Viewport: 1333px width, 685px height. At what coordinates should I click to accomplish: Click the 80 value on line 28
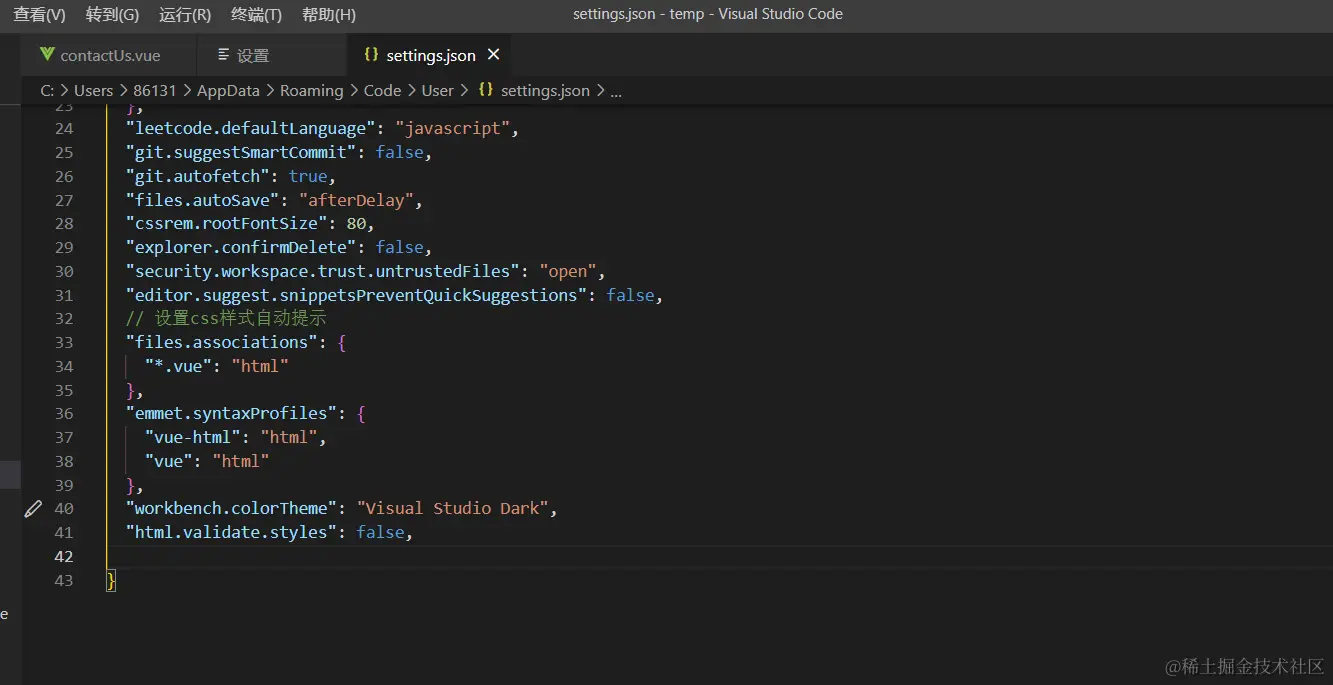coord(356,223)
